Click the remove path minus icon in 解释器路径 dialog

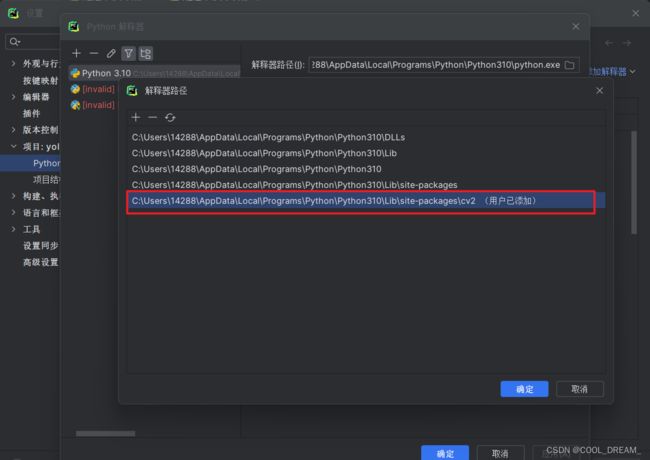[x=153, y=117]
